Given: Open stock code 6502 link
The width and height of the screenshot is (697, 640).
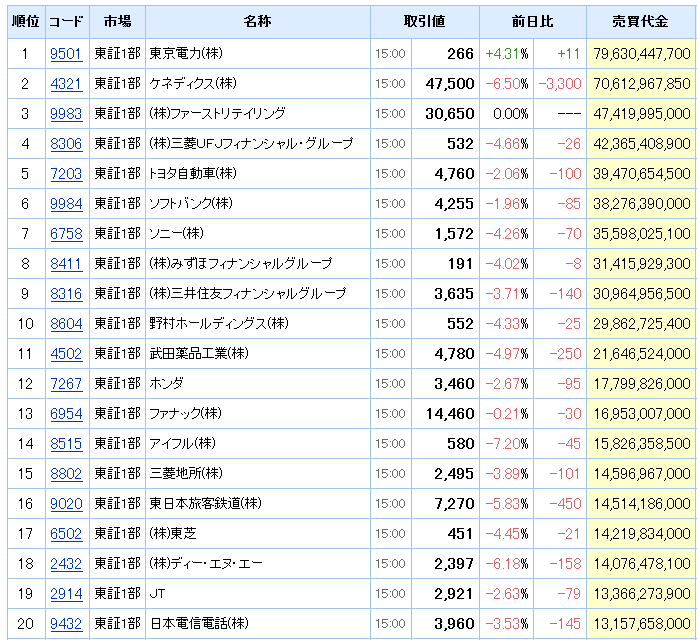Looking at the screenshot, I should tap(66, 534).
